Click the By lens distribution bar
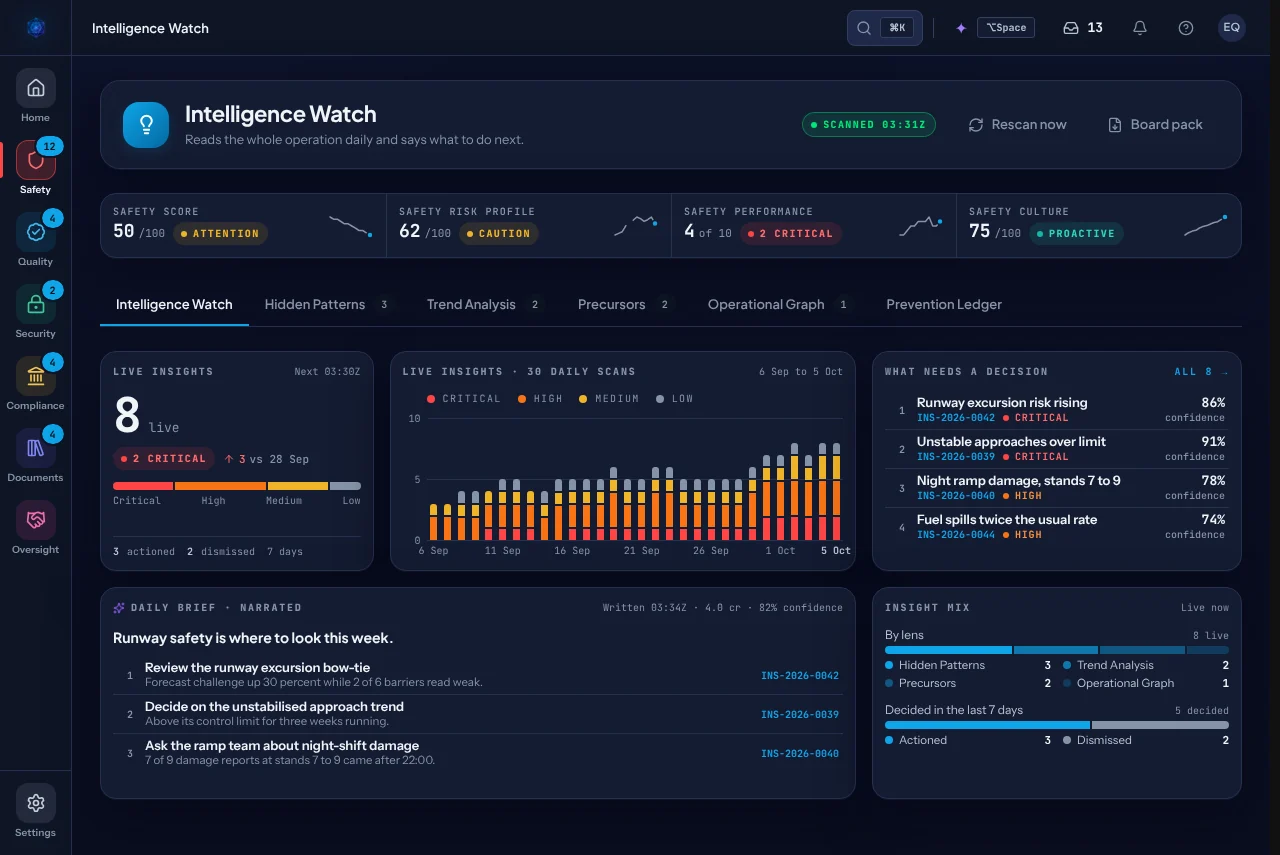Image resolution: width=1280 pixels, height=855 pixels. point(1057,650)
